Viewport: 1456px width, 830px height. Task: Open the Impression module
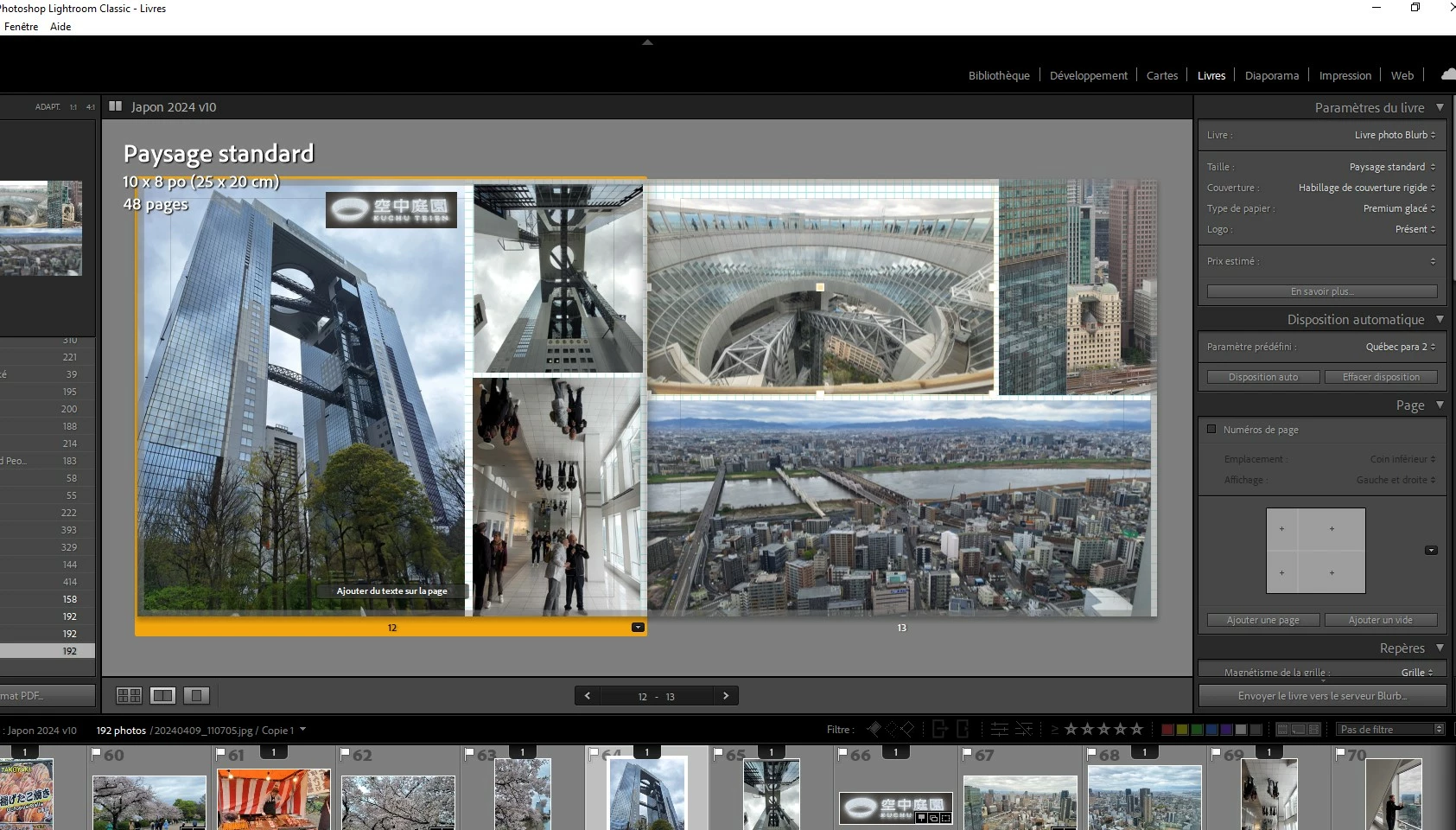coord(1345,75)
